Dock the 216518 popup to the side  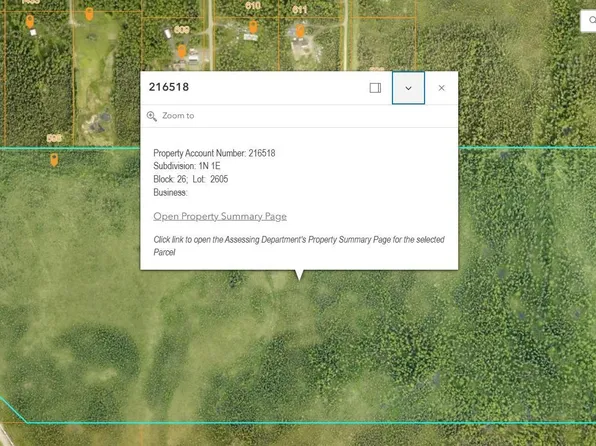pos(375,88)
